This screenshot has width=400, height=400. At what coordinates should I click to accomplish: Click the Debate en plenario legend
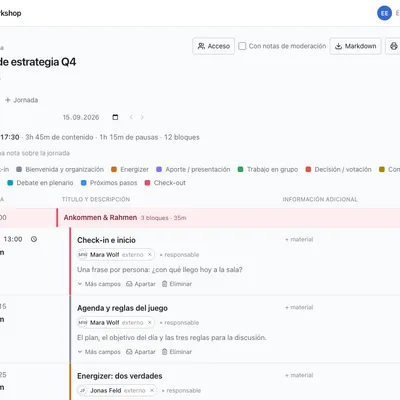pos(40,183)
